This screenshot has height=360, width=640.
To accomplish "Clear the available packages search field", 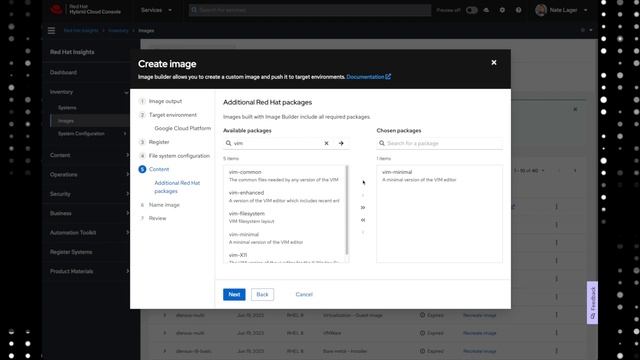I will point(326,143).
